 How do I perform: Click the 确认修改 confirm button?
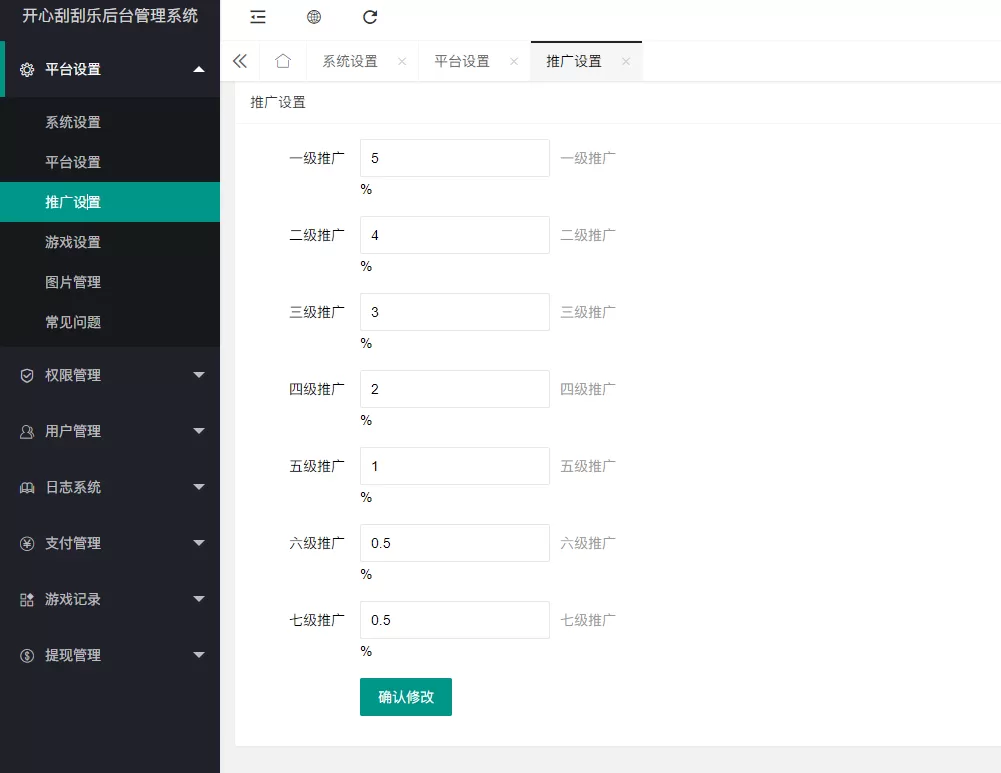pyautogui.click(x=405, y=697)
